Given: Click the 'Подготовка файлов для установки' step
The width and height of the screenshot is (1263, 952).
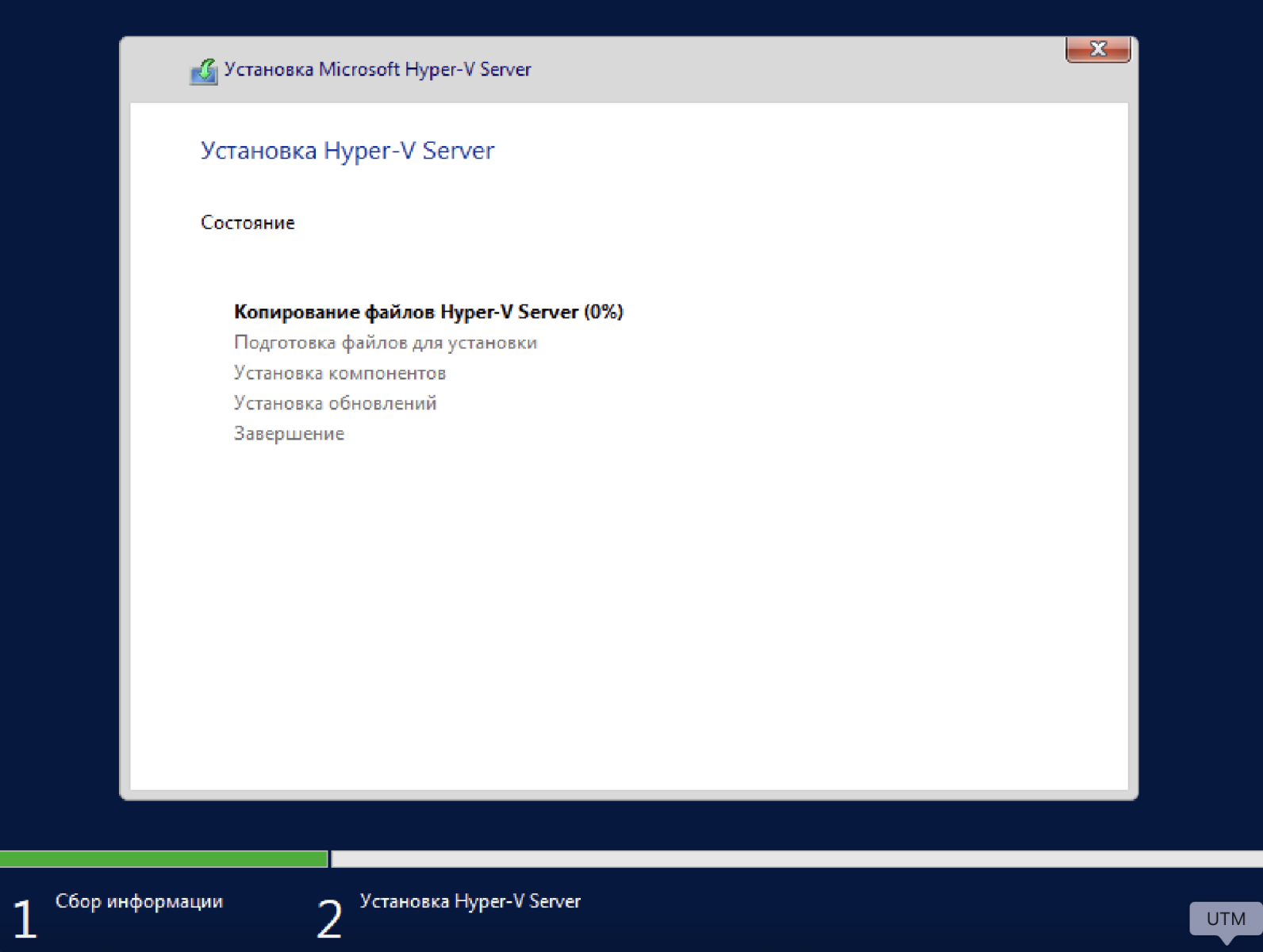Looking at the screenshot, I should pos(385,343).
